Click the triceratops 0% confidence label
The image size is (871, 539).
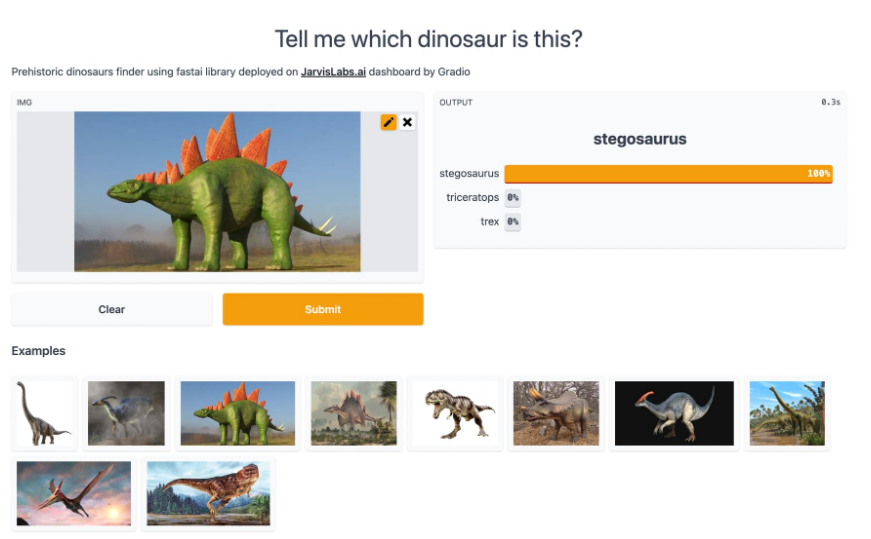512,197
